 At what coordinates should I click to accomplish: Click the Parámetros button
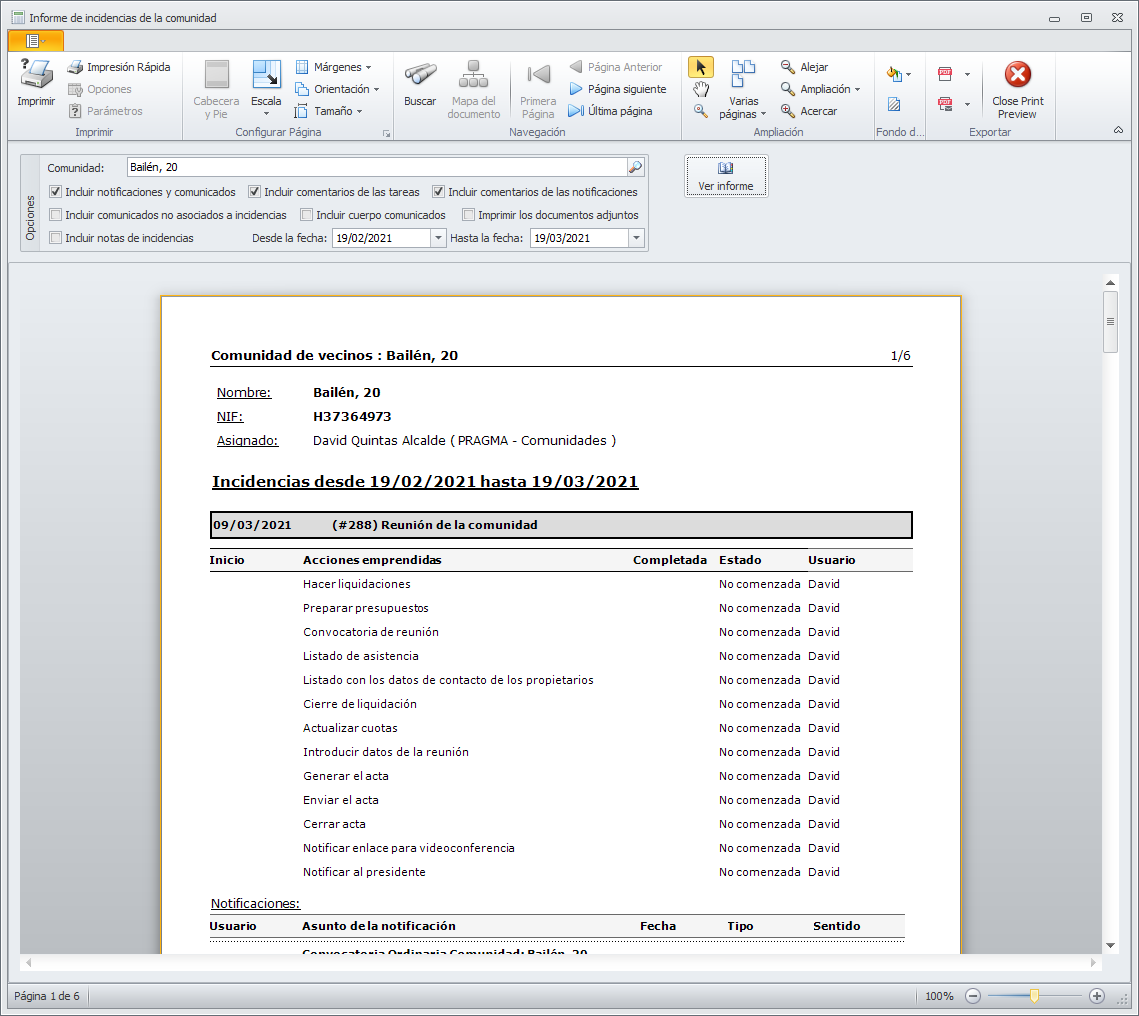(x=106, y=111)
